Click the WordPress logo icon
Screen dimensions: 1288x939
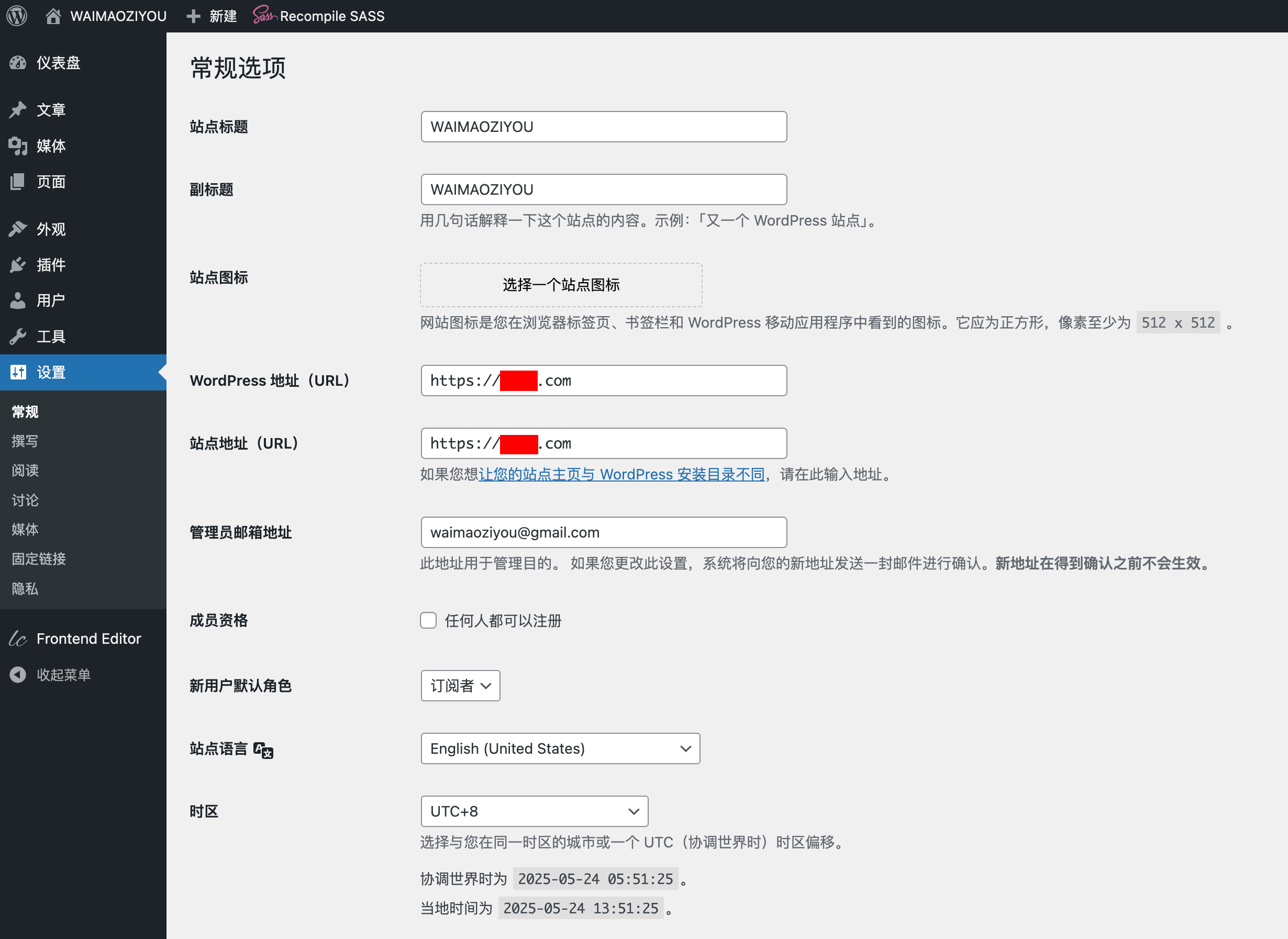tap(17, 16)
